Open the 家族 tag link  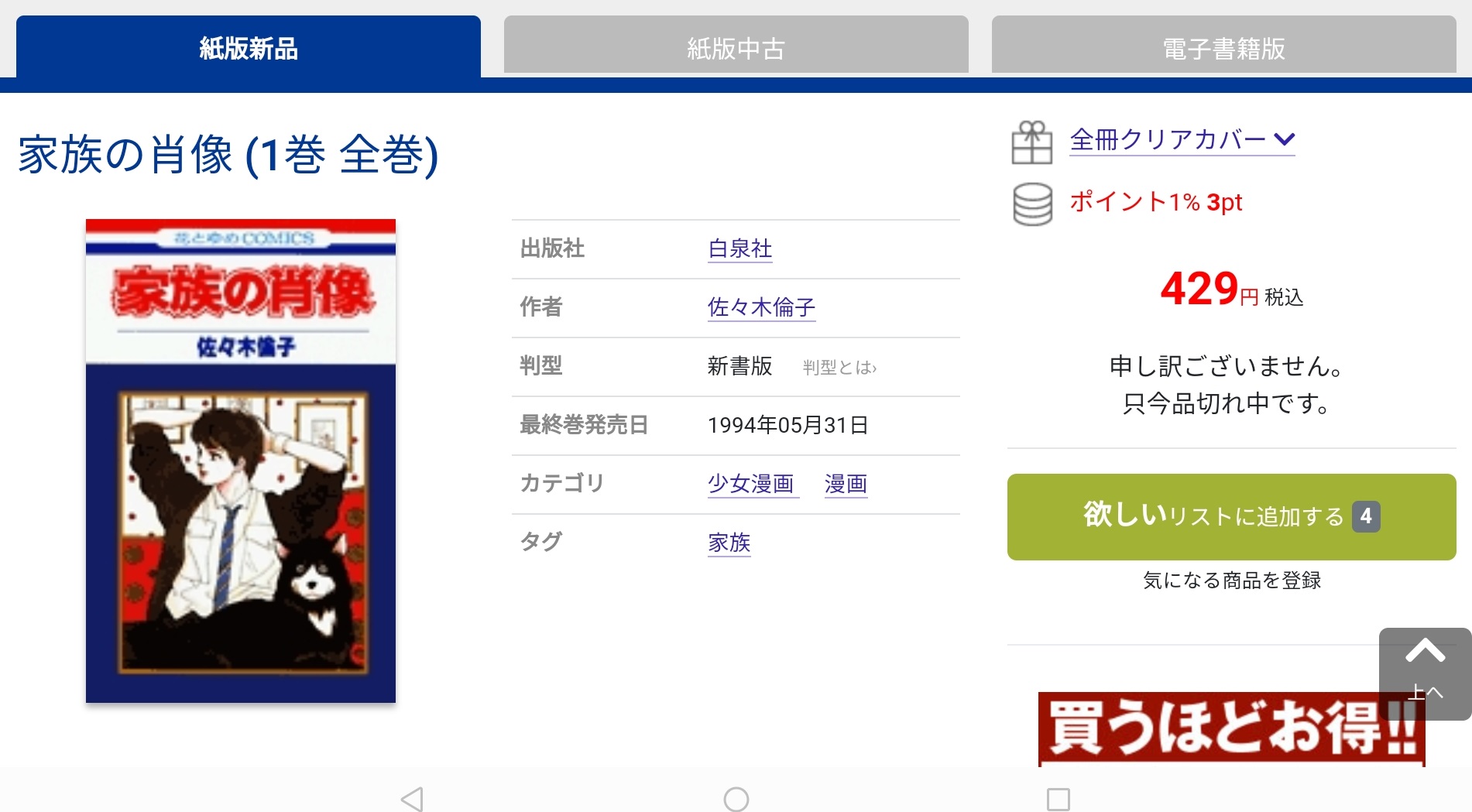[729, 543]
